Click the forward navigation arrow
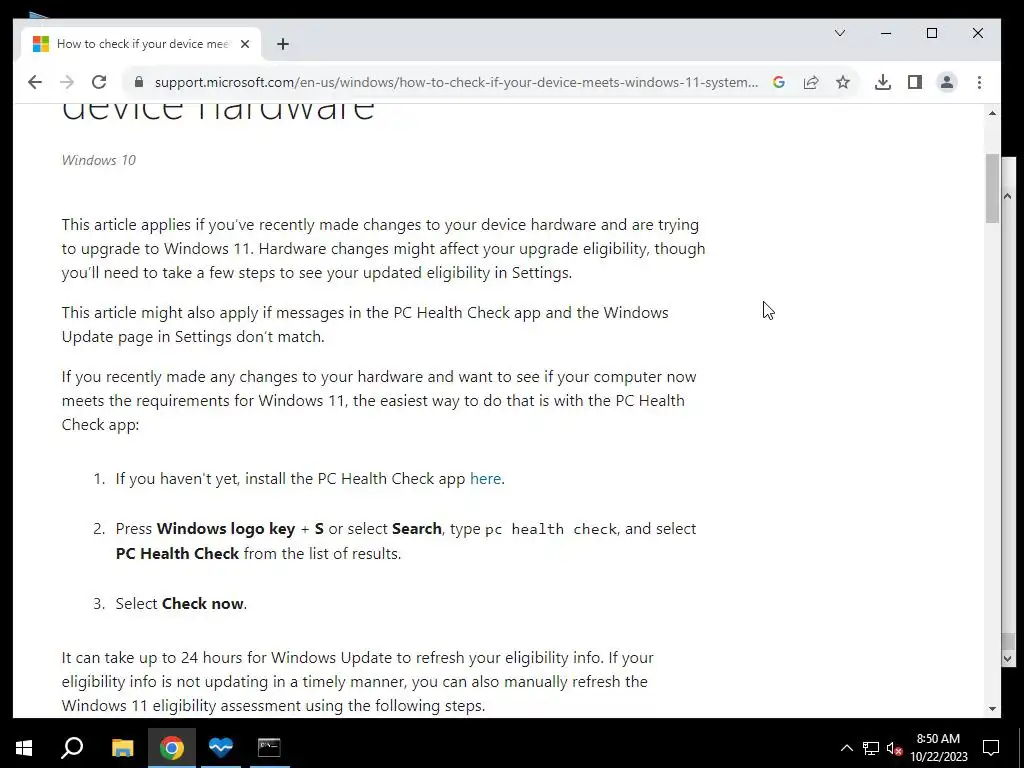Screen dimensions: 1024x768 (67, 82)
